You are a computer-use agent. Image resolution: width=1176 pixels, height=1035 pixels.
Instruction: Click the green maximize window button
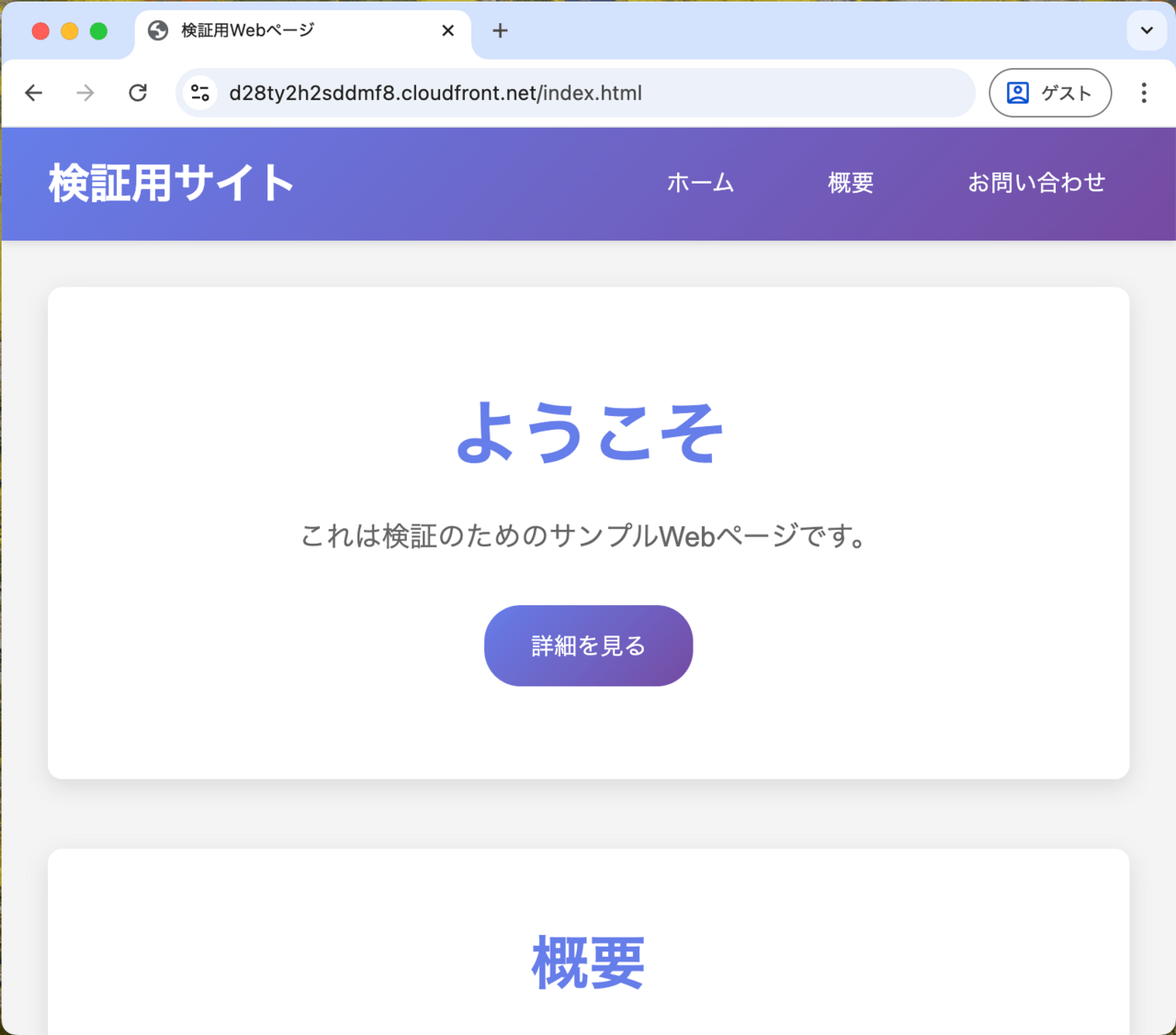(x=98, y=31)
